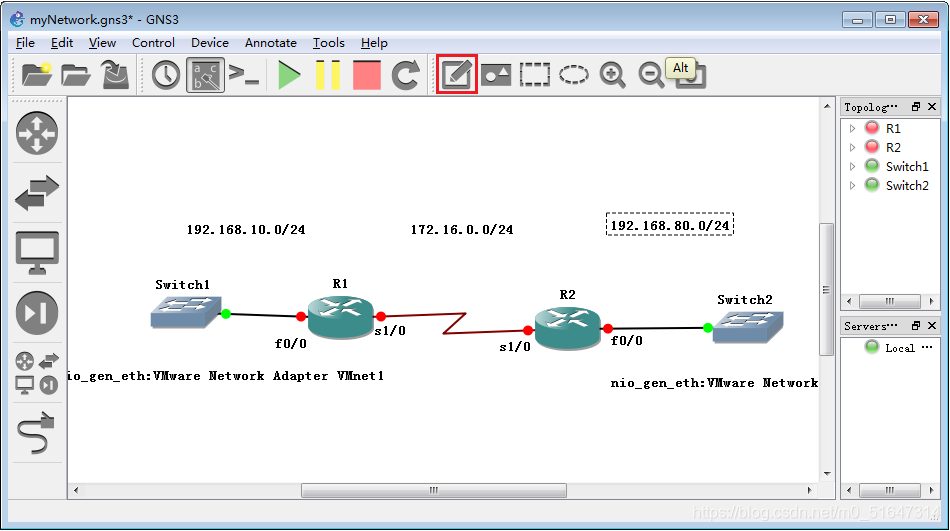Click canvas scroll right arrow
The image size is (950, 531).
[809, 490]
